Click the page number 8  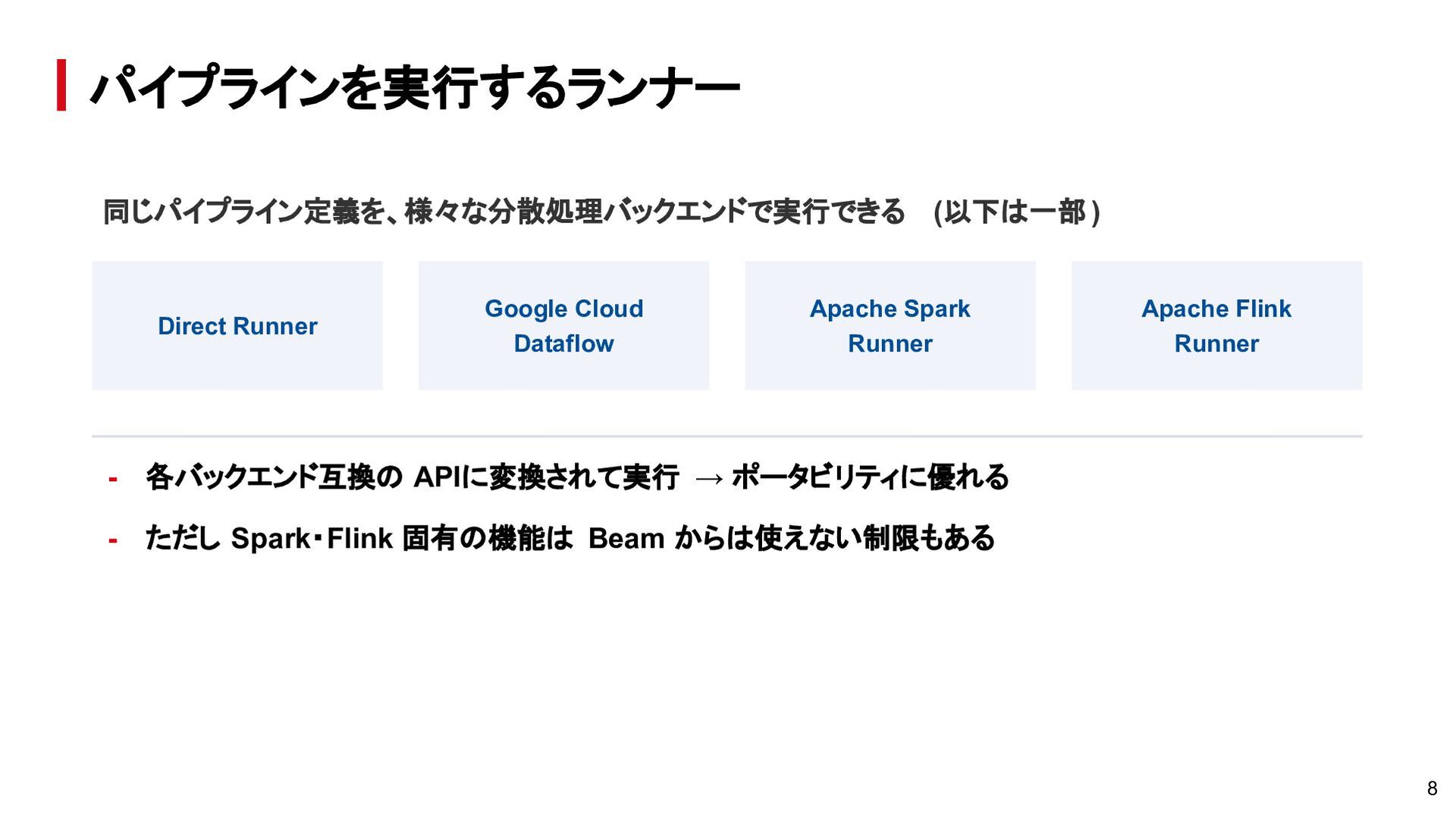pos(1432,788)
